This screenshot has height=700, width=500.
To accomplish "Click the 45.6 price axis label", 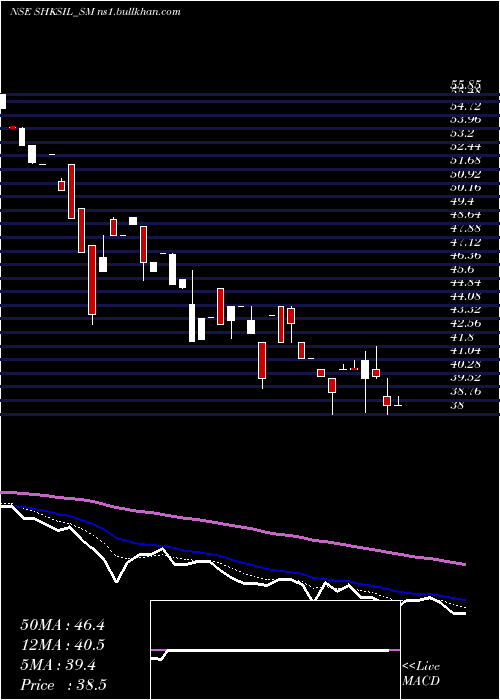I will (x=462, y=269).
